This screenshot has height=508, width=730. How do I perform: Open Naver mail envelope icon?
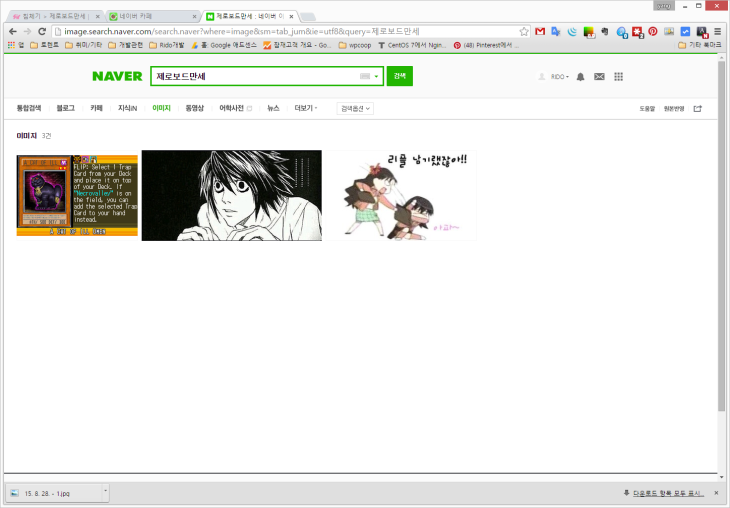tap(599, 77)
